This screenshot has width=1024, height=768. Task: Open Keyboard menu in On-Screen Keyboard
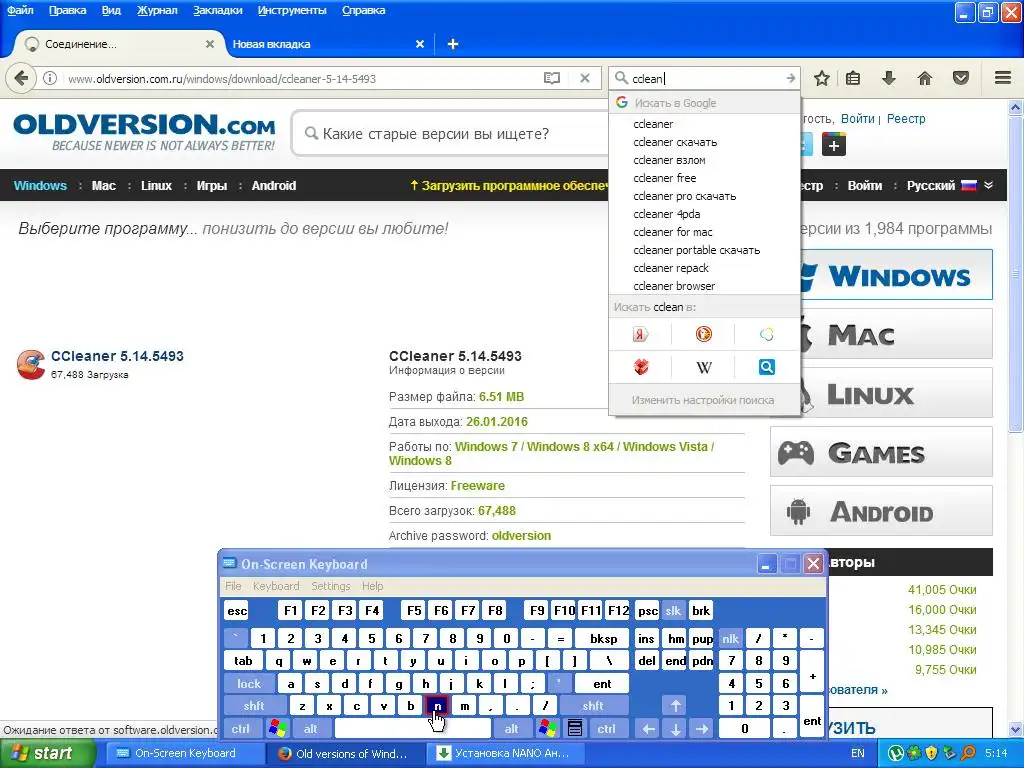tap(276, 586)
